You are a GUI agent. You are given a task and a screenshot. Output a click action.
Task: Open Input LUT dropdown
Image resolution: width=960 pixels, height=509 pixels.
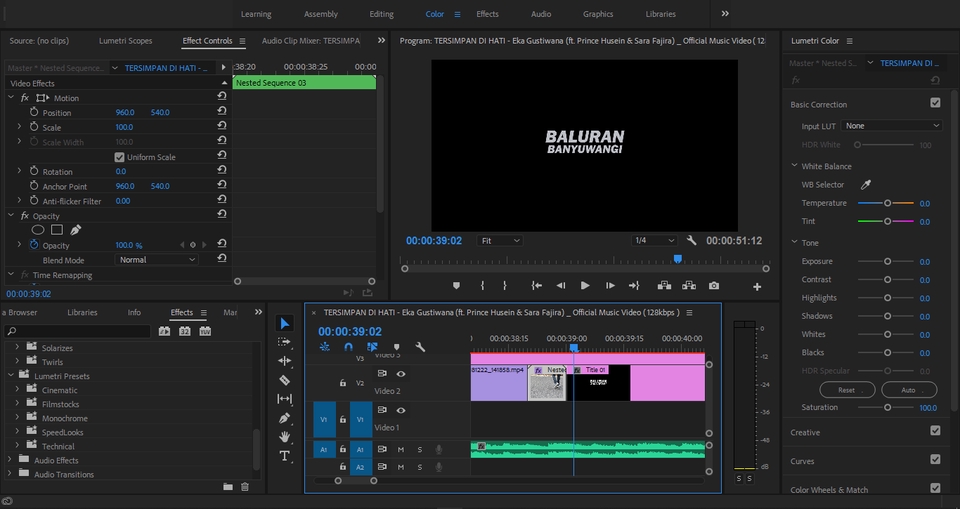(891, 126)
